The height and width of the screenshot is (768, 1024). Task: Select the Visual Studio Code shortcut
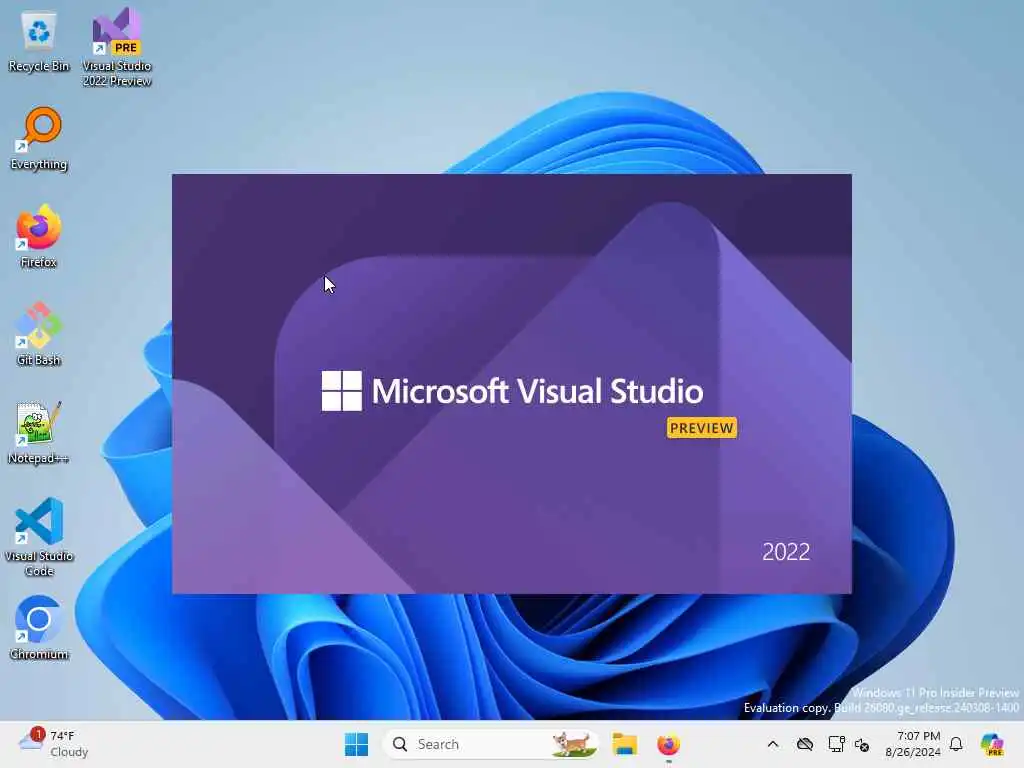click(x=39, y=537)
